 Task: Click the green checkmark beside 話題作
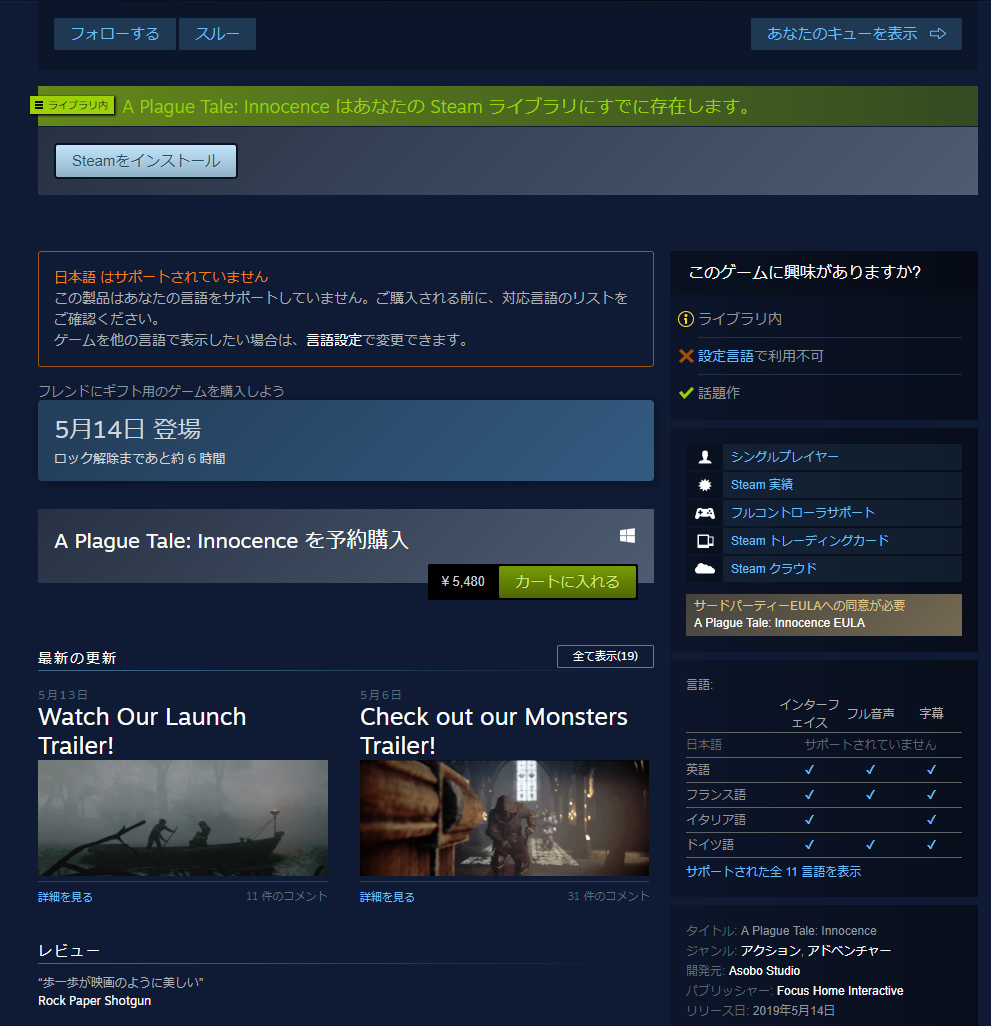(686, 393)
